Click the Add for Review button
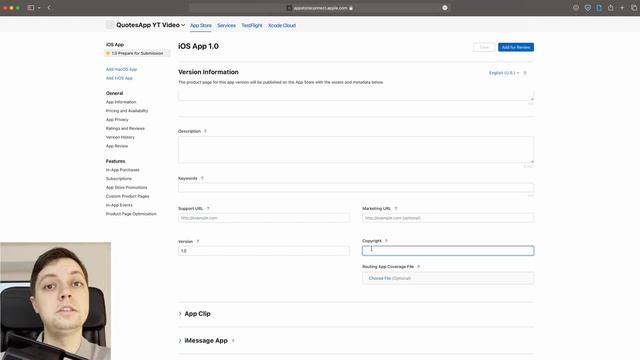The width and height of the screenshot is (640, 360). pos(516,47)
